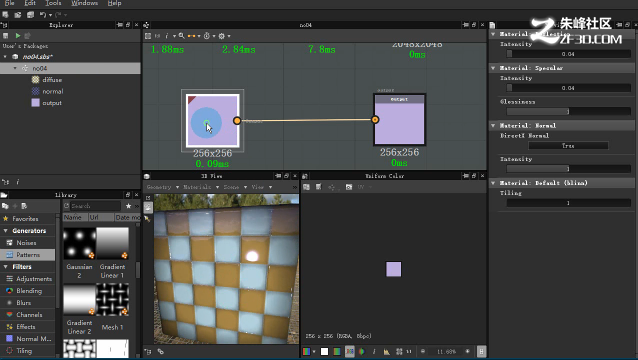638x360 pixels.
Task: Click the orange output connector of uniform color node
Action: click(237, 120)
